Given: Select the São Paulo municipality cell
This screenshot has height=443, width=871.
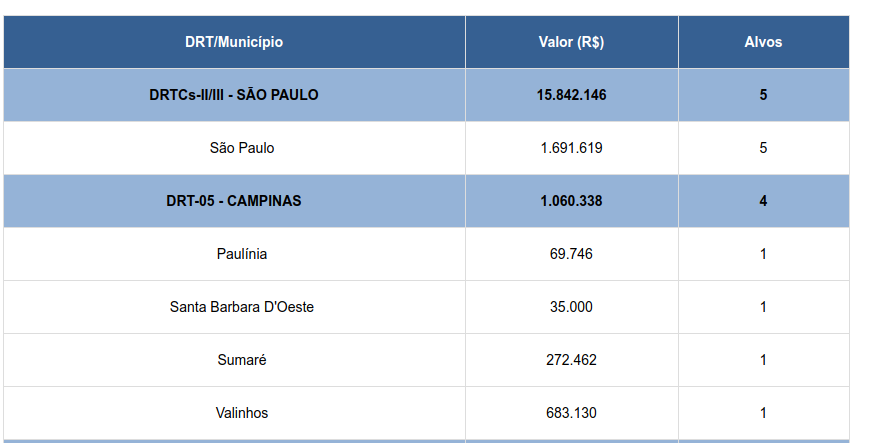Looking at the screenshot, I should [234, 148].
